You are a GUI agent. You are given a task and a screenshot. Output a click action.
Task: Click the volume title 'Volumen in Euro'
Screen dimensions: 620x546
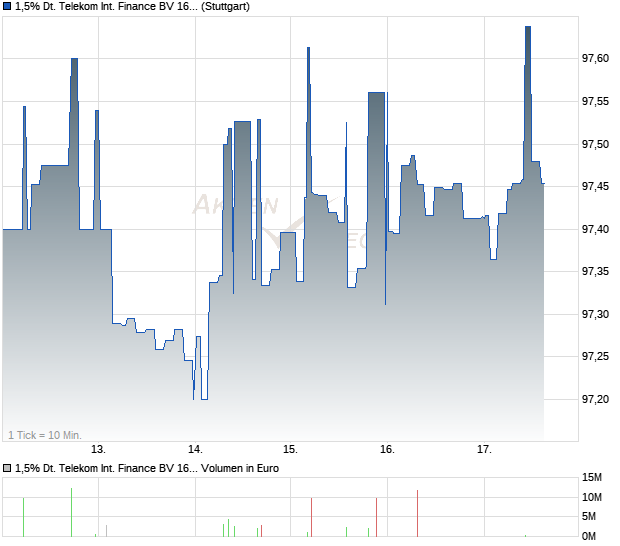pos(240,469)
